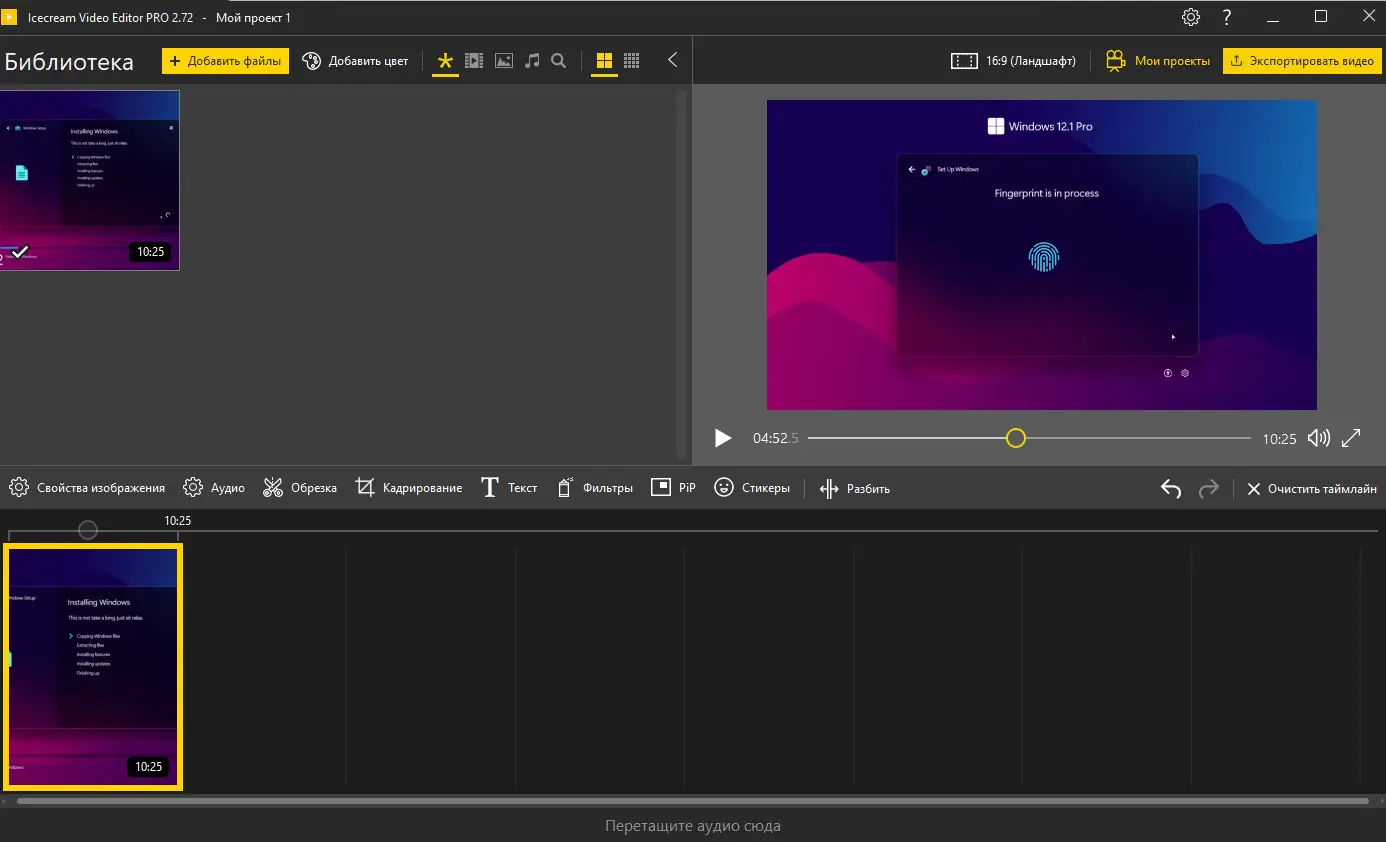Screen dimensions: 1386x842
Task: Open the Filters (Фильтры) tool
Action: (x=594, y=488)
